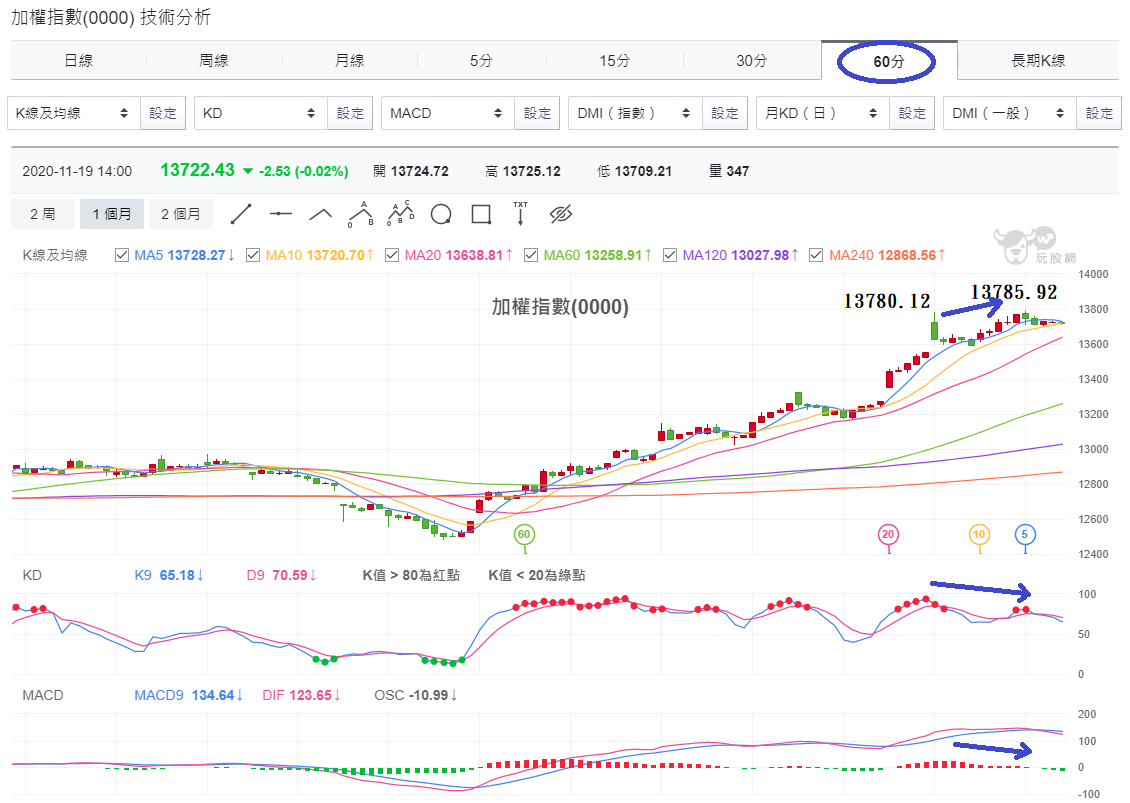1130x803 pixels.
Task: Click 設定 next to 月KD (日)
Action: coord(912,113)
